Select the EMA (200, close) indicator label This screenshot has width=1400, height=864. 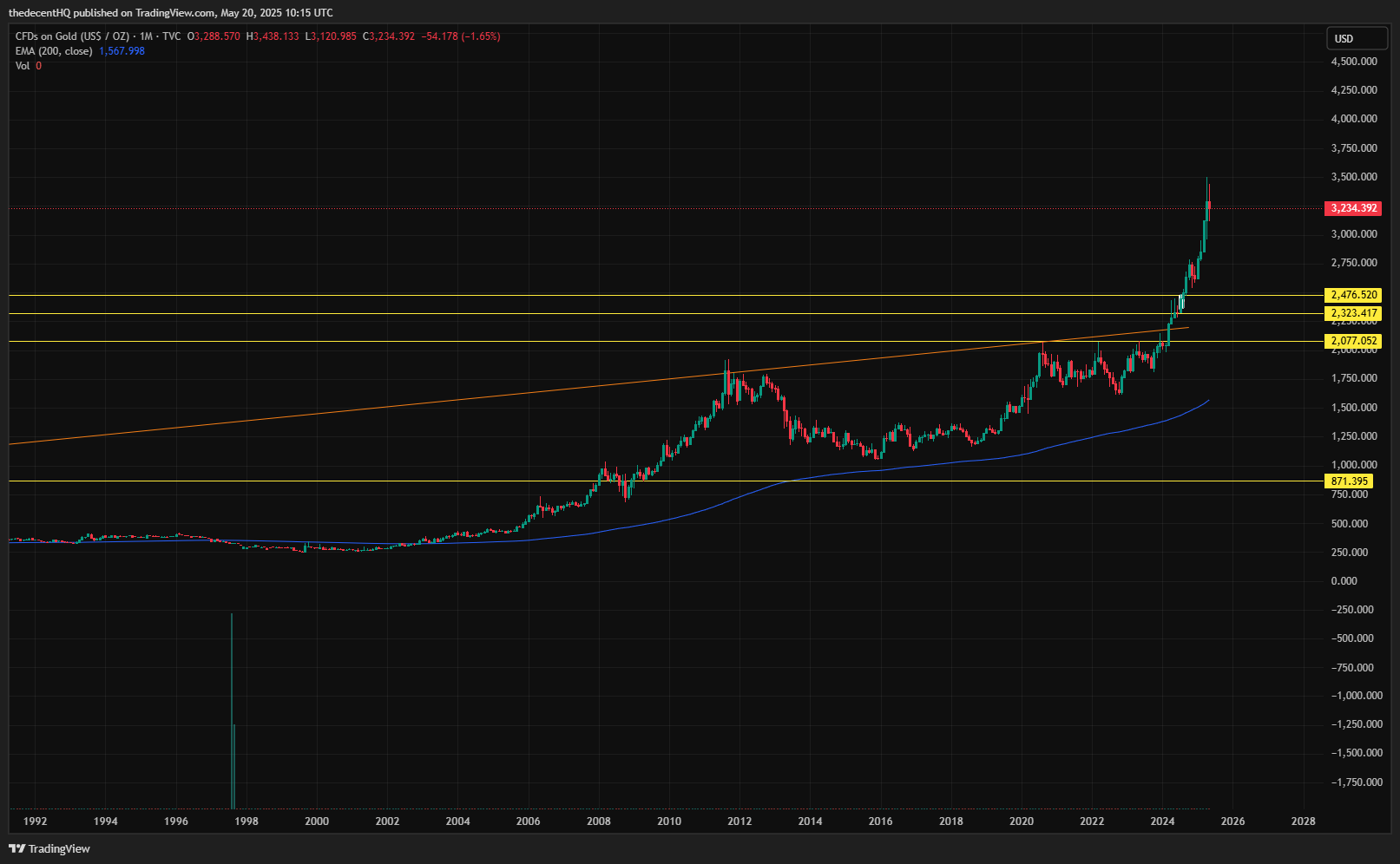54,51
